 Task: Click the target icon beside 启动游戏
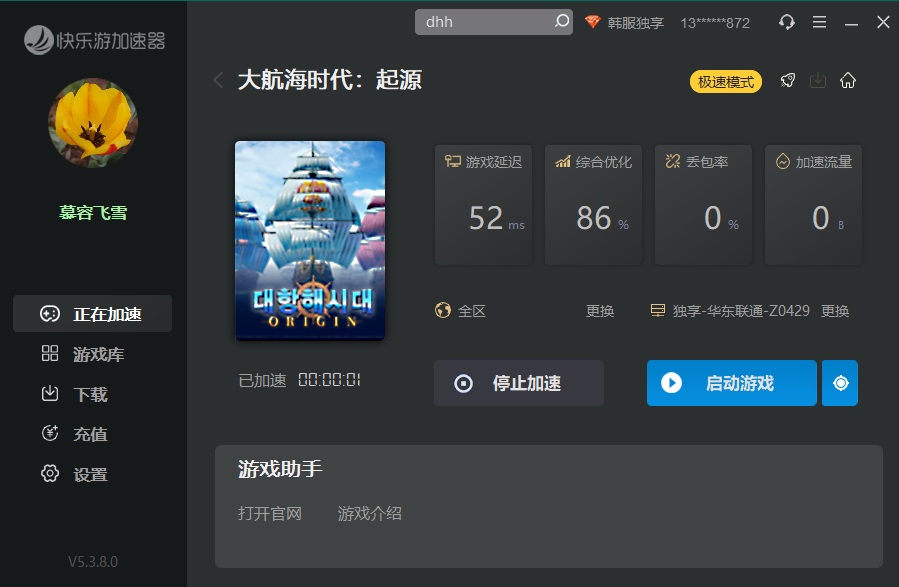[840, 383]
